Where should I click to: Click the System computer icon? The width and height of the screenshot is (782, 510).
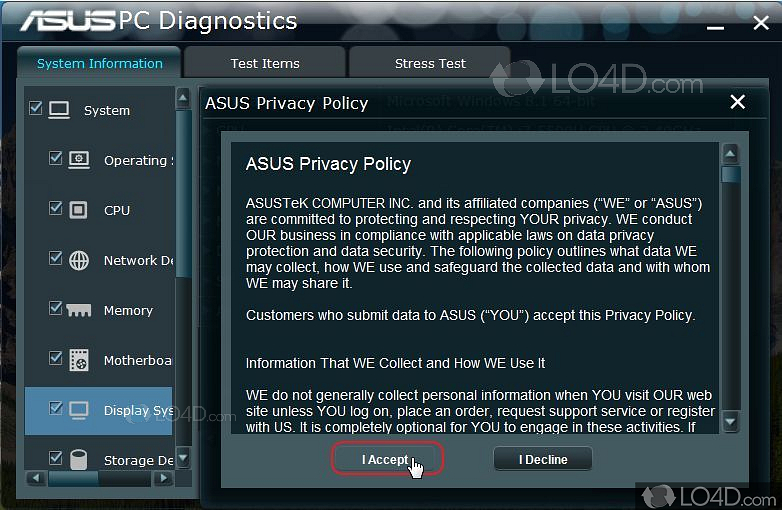(x=59, y=110)
